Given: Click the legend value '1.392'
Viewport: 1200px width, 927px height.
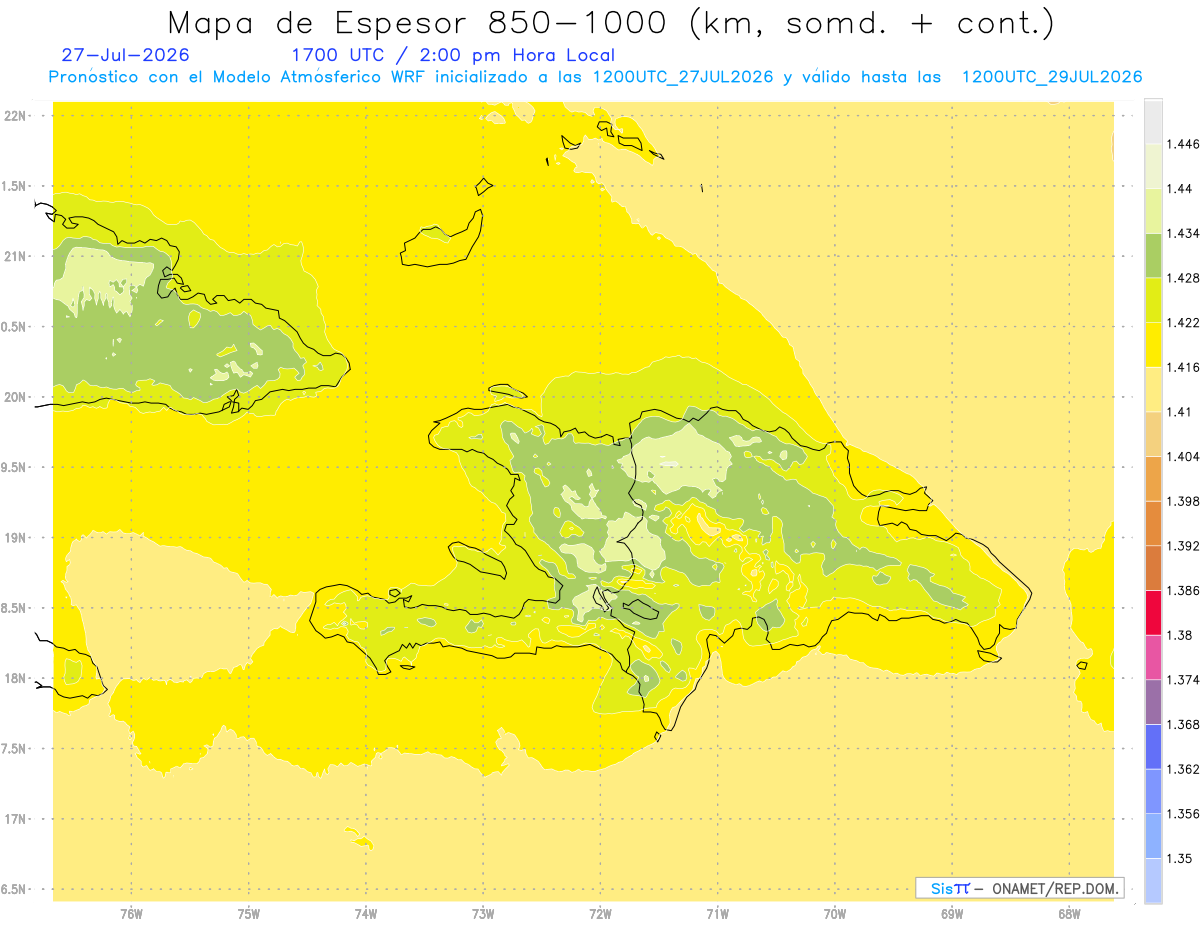Looking at the screenshot, I should [x=1184, y=546].
